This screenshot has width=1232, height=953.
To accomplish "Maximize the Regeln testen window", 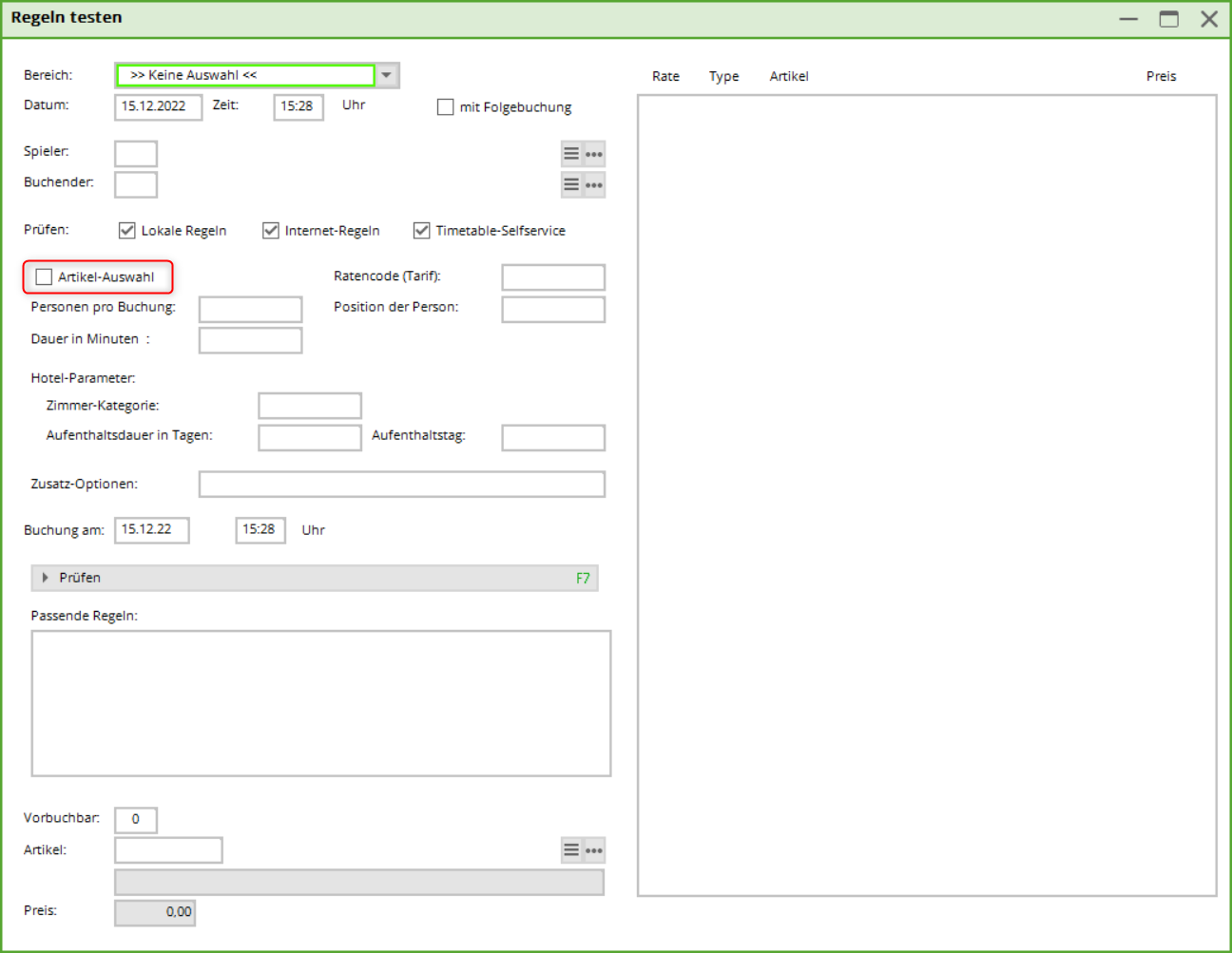I will click(x=1168, y=19).
